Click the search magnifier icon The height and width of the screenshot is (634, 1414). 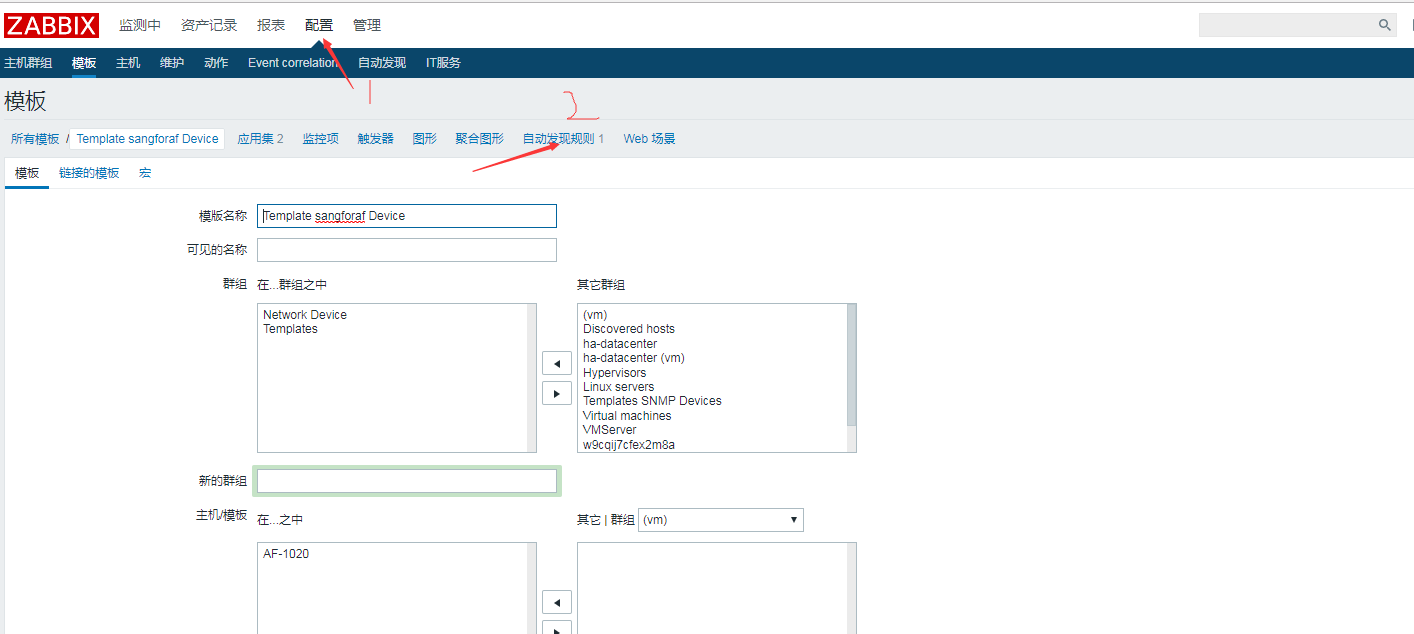point(1385,25)
